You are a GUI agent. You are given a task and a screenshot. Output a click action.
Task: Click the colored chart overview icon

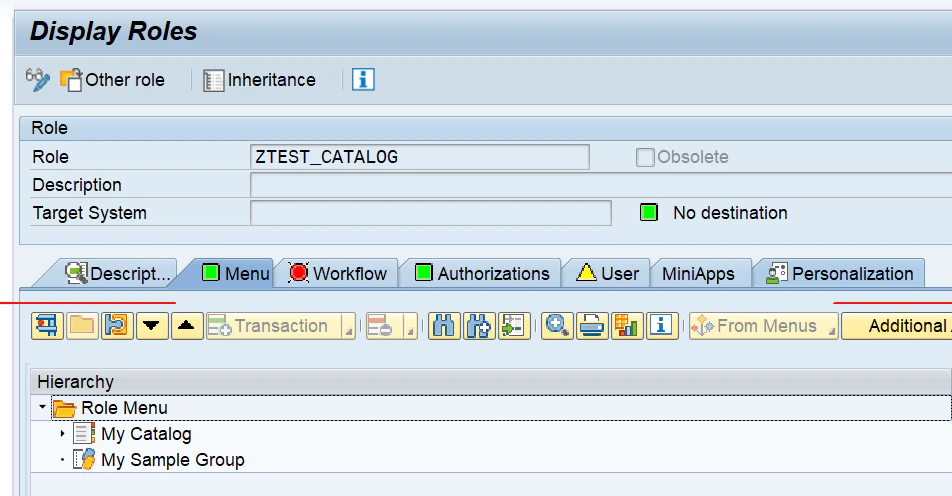coord(627,326)
